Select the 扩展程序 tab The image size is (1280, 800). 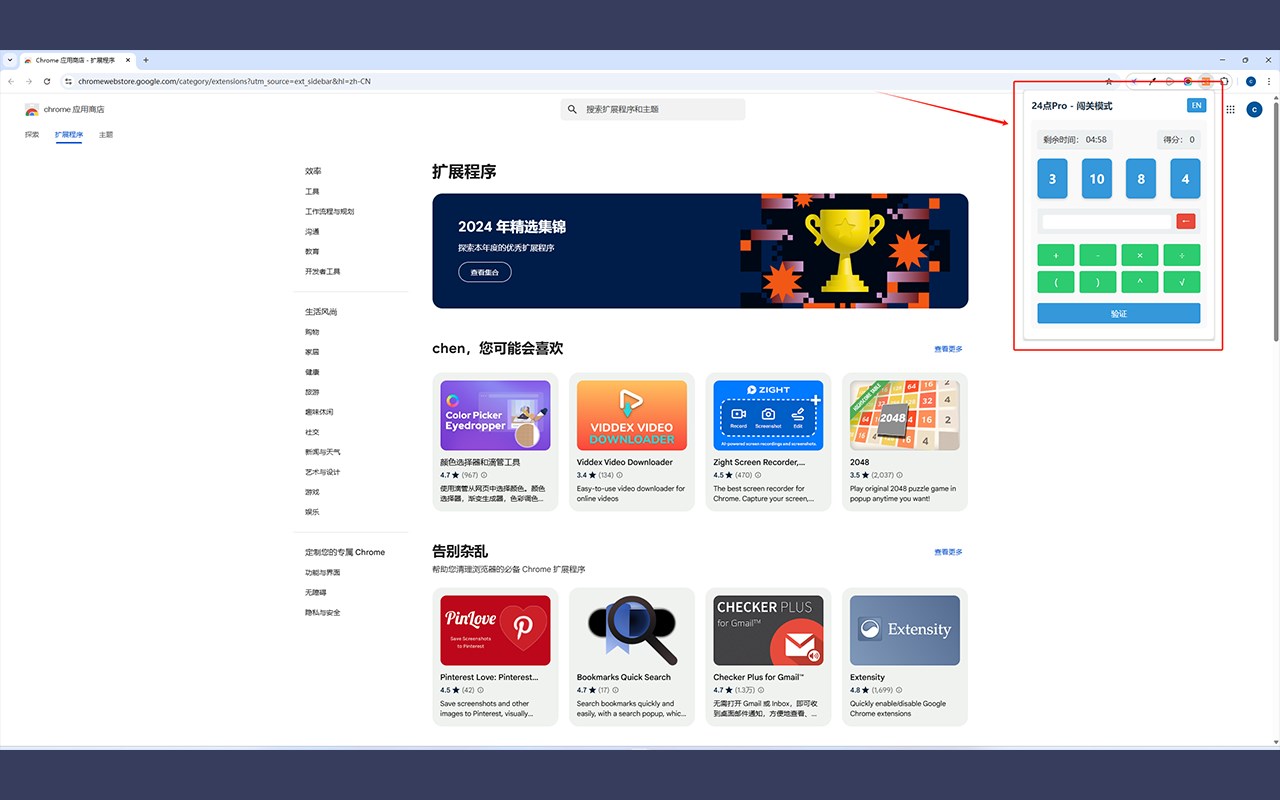click(x=69, y=134)
